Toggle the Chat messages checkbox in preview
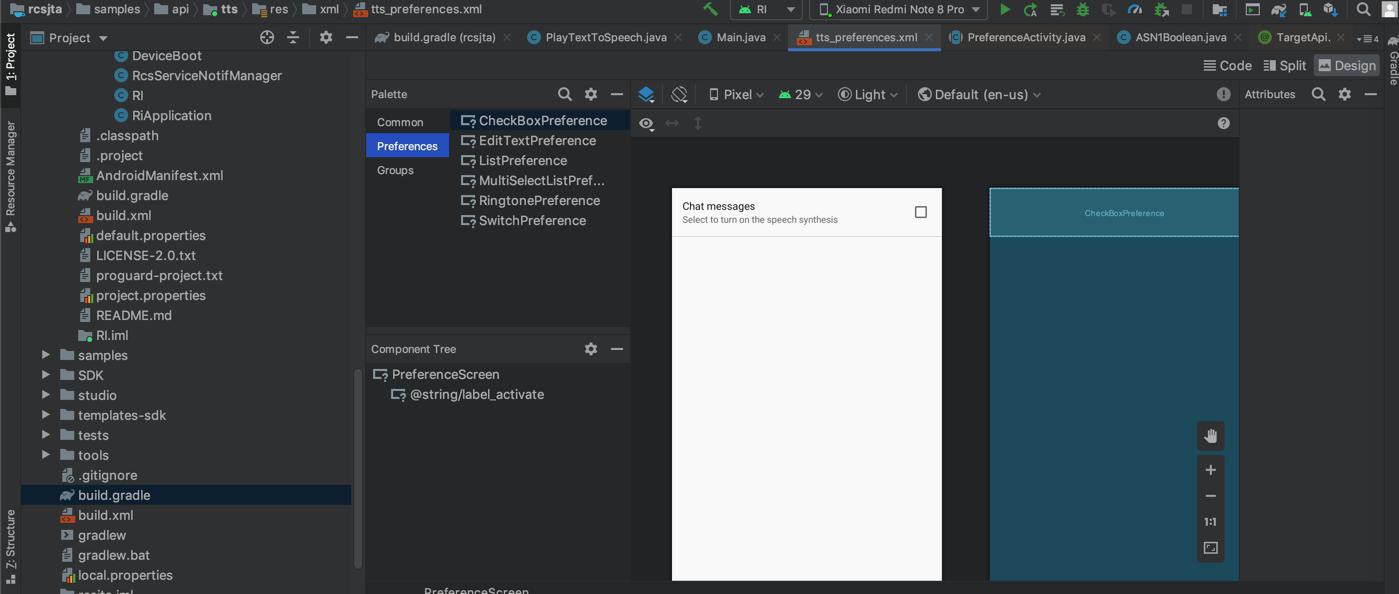The width and height of the screenshot is (1399, 594). [x=921, y=212]
